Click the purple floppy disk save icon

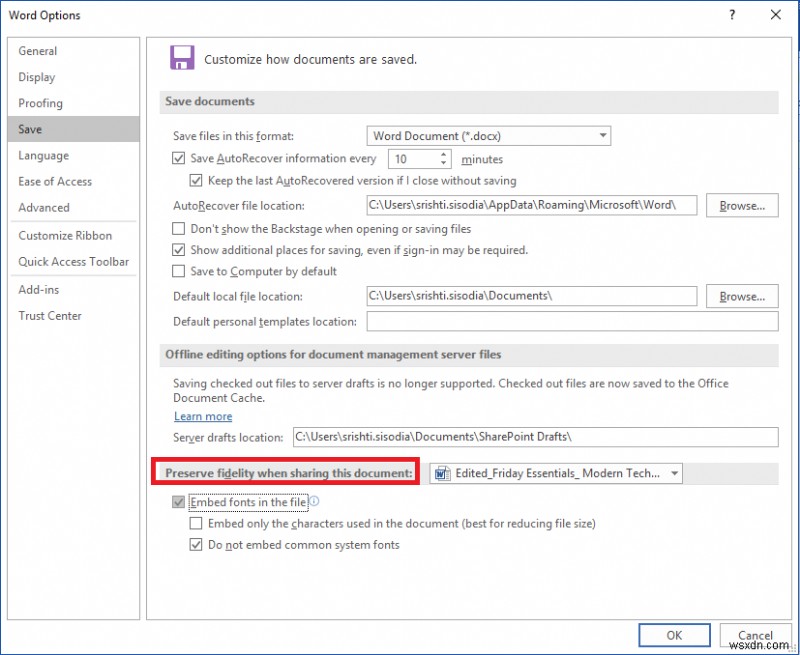pos(182,59)
